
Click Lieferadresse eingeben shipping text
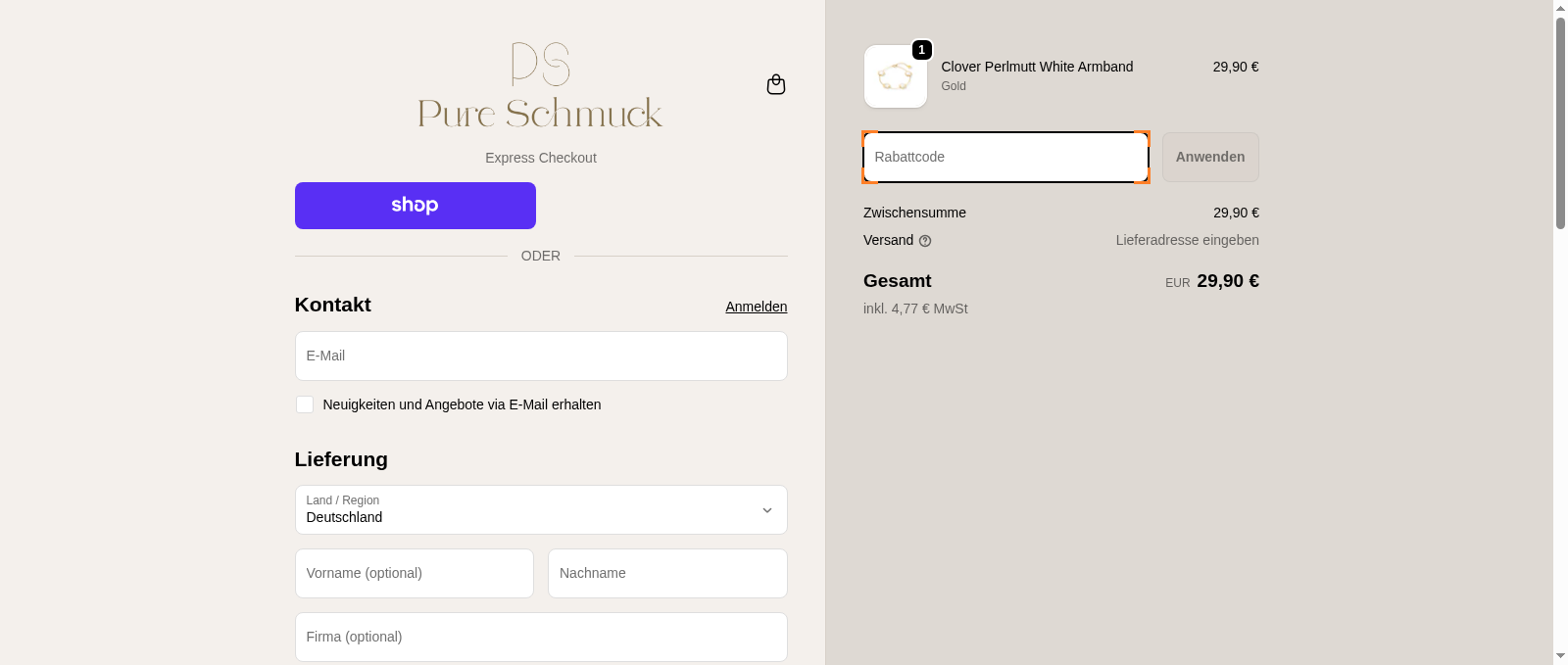1187,240
